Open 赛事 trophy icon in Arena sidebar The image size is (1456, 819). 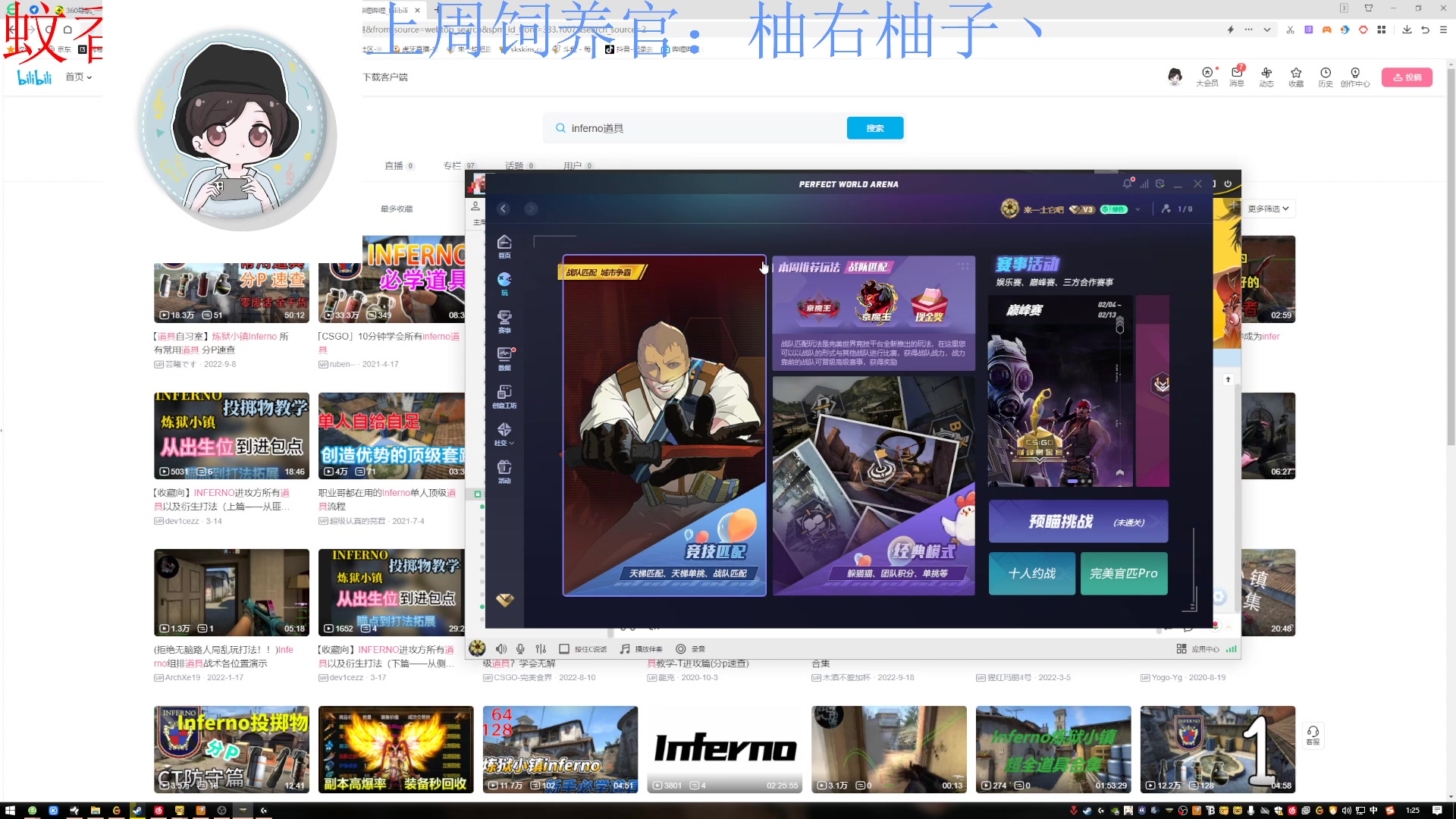click(504, 321)
